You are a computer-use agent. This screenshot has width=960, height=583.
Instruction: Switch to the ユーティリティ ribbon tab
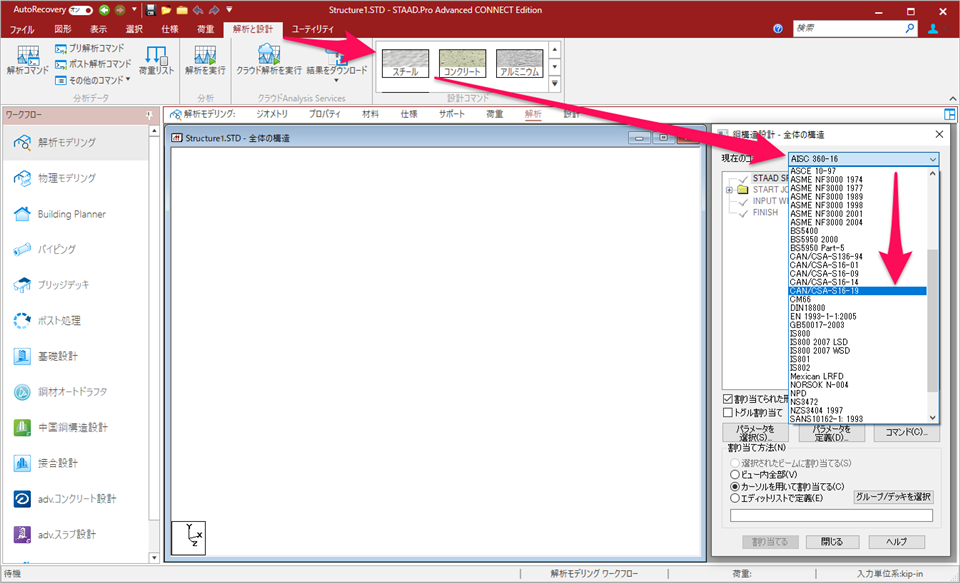(x=313, y=29)
